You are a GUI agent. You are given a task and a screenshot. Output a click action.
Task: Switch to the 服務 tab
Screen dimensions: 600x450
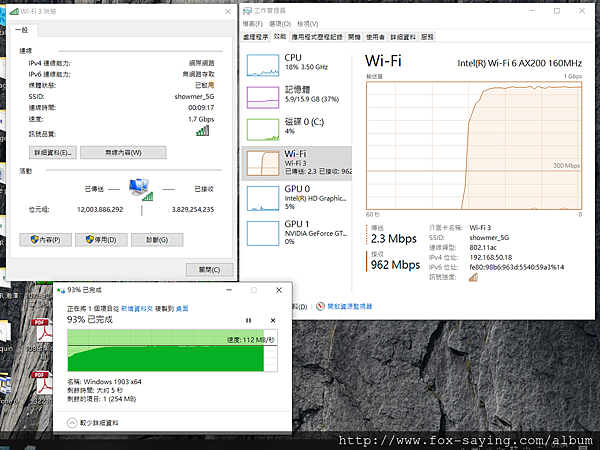427,37
